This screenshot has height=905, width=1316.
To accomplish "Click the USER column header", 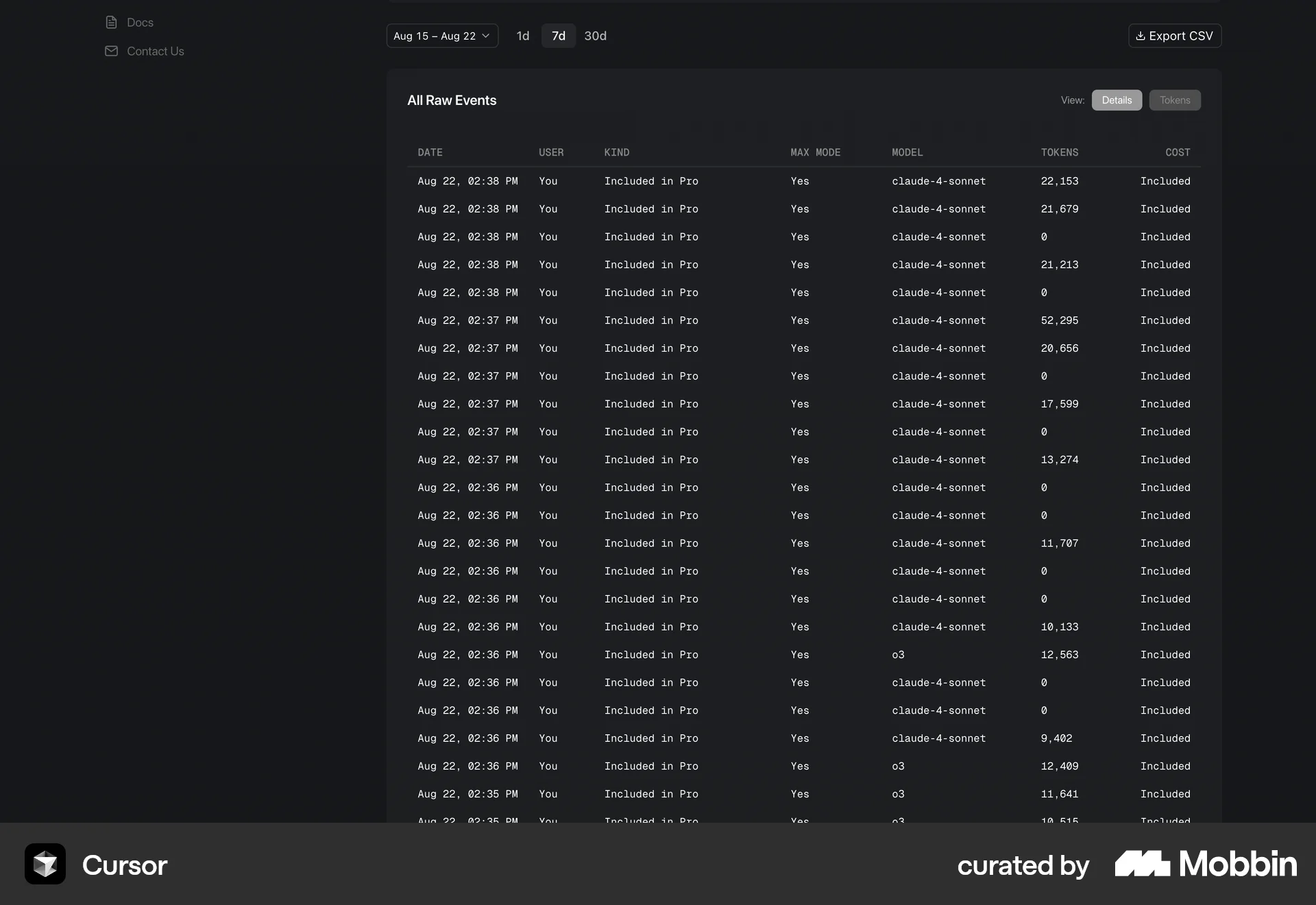I will tap(551, 152).
